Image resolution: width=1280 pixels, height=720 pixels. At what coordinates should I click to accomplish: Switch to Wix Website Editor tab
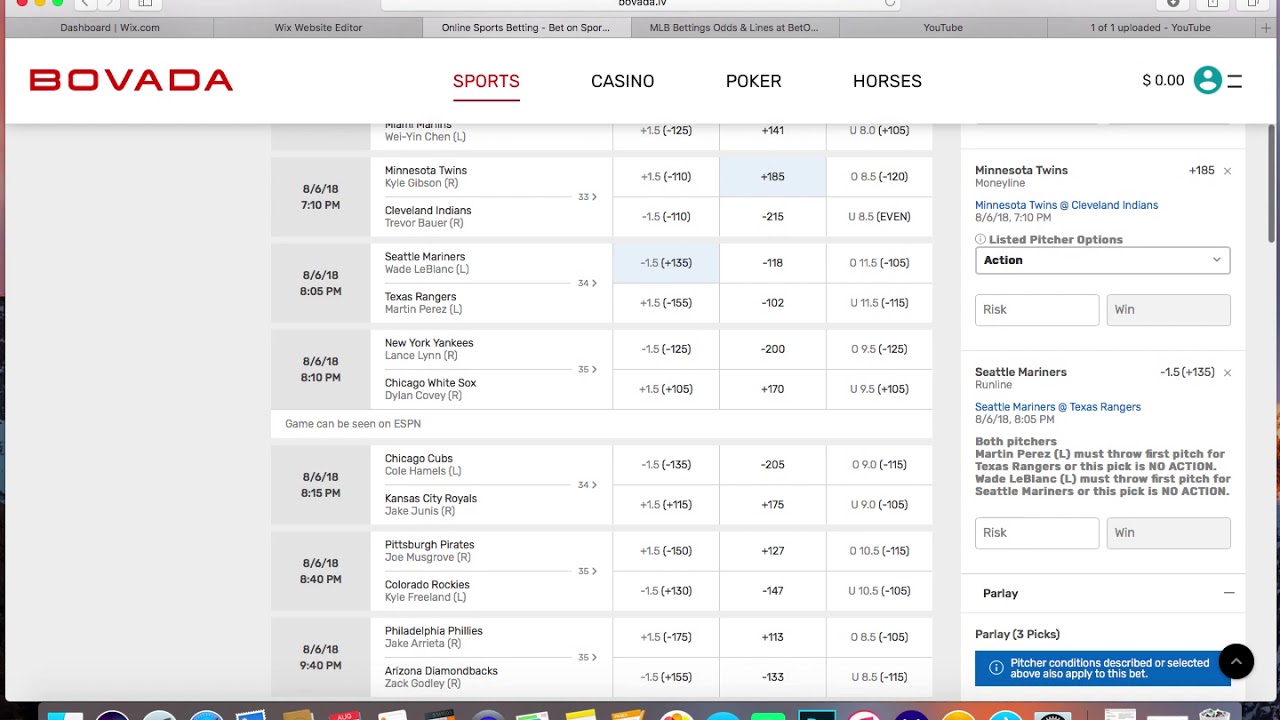click(x=318, y=28)
